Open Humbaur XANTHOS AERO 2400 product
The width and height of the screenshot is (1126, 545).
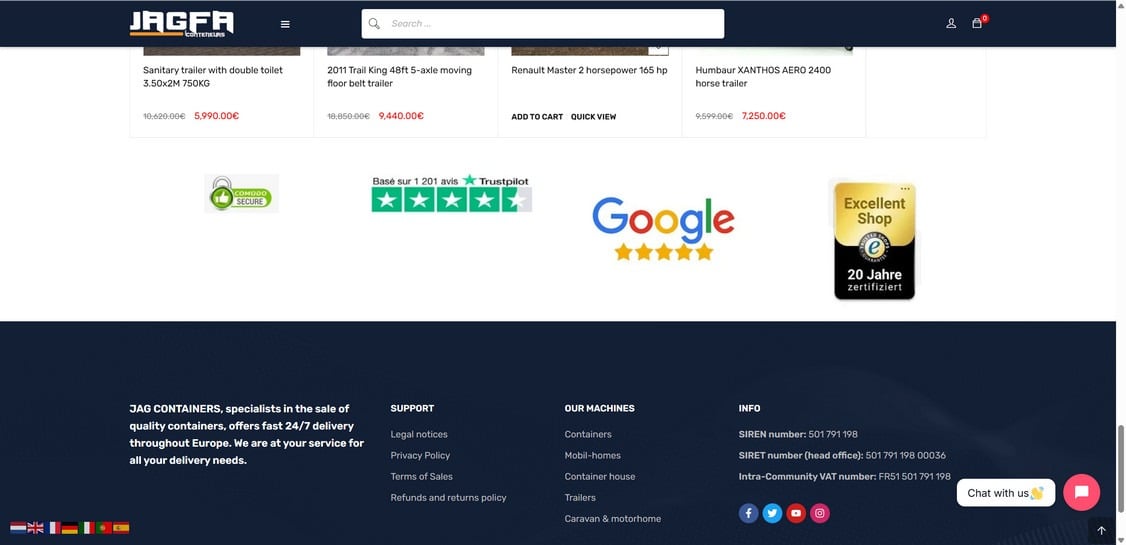tap(763, 77)
